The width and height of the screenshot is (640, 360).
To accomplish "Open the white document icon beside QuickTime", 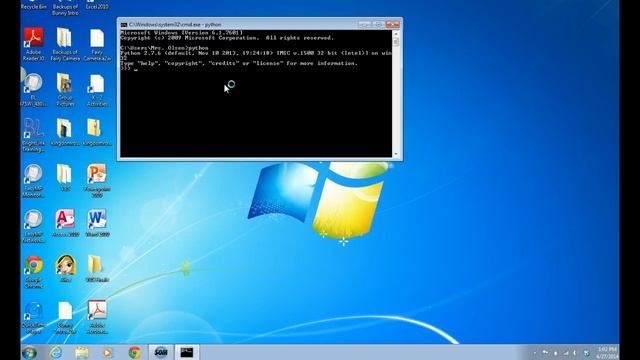I will tap(65, 318).
